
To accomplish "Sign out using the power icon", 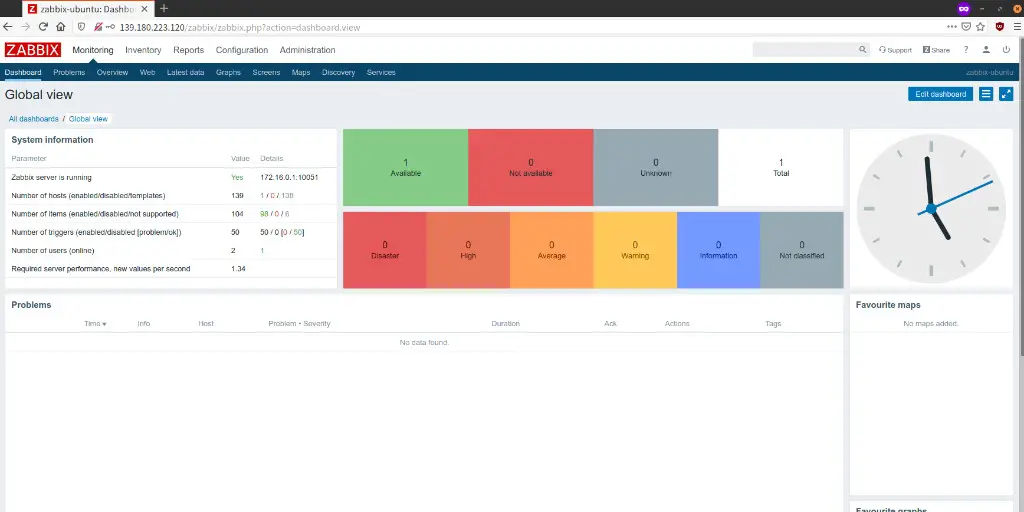I will [x=1006, y=50].
